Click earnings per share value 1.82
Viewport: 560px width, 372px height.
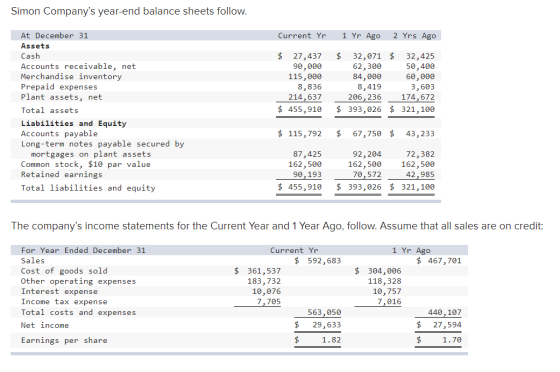point(331,340)
